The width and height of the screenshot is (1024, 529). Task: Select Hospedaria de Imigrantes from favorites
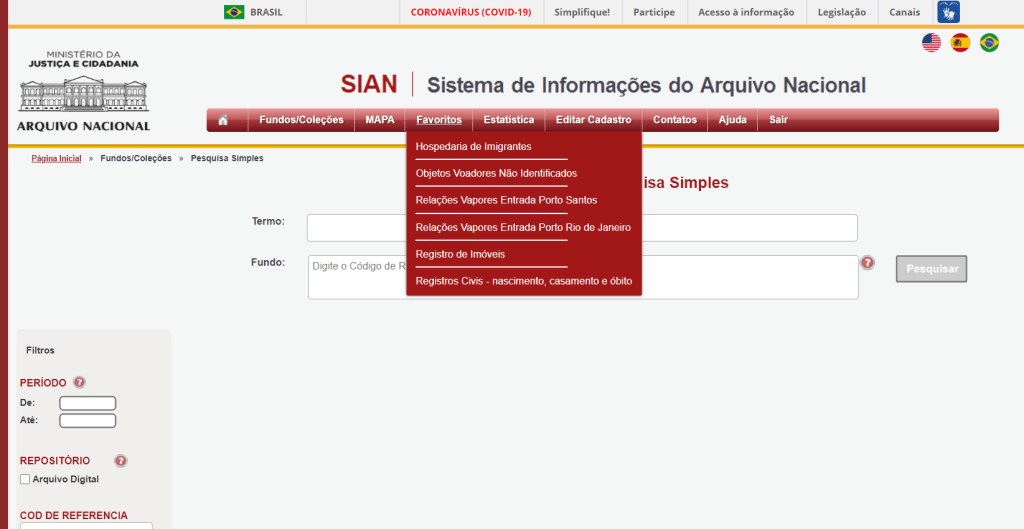tap(473, 146)
